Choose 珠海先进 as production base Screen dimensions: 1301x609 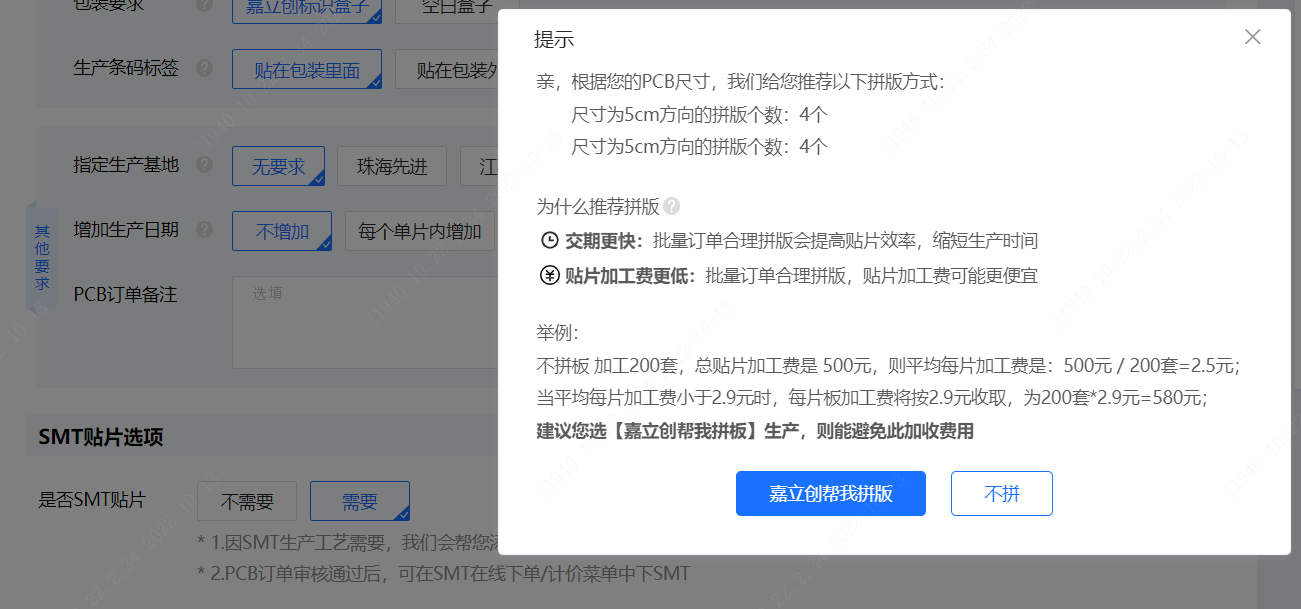pyautogui.click(x=392, y=166)
